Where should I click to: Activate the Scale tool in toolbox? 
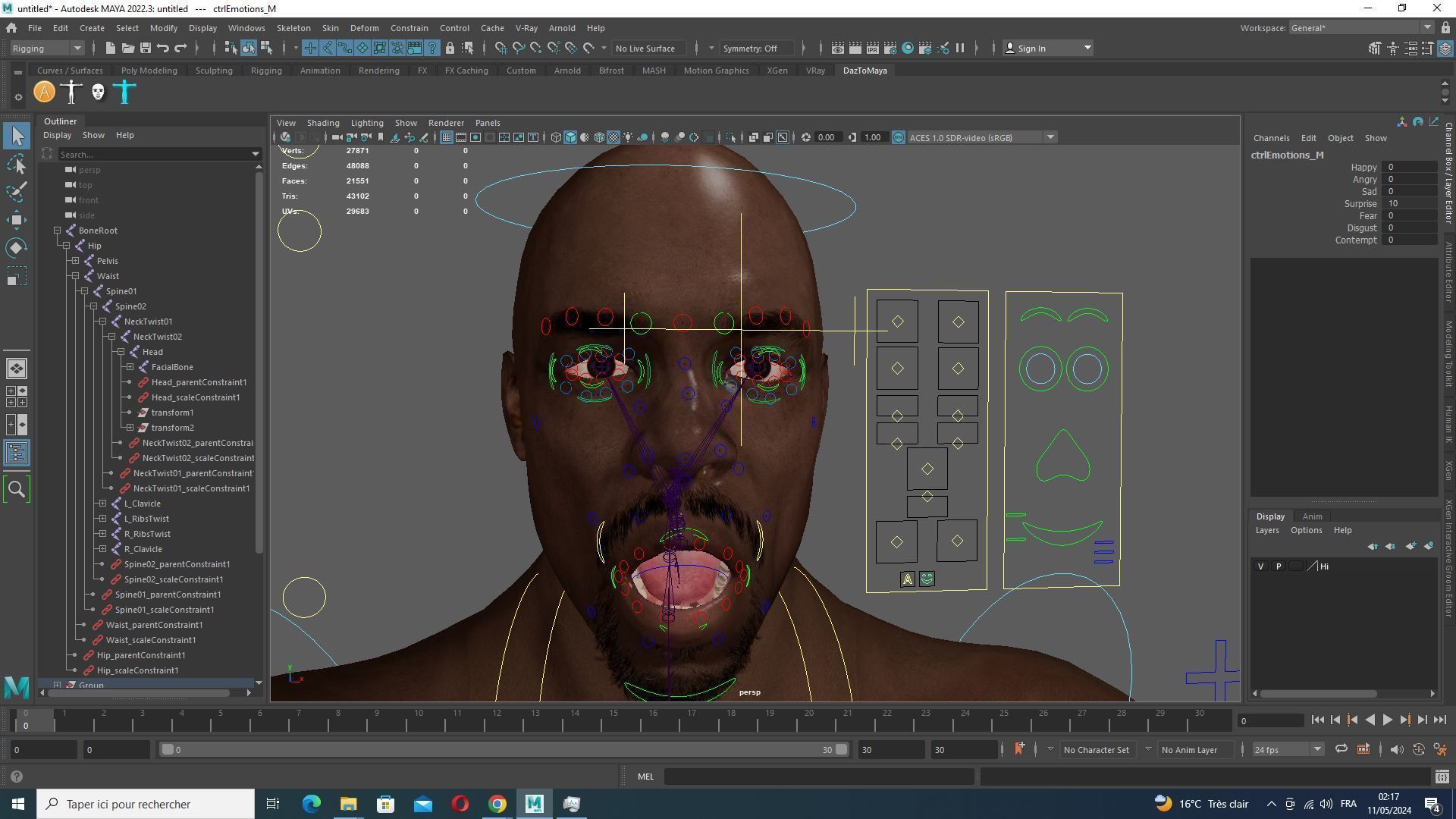click(17, 276)
